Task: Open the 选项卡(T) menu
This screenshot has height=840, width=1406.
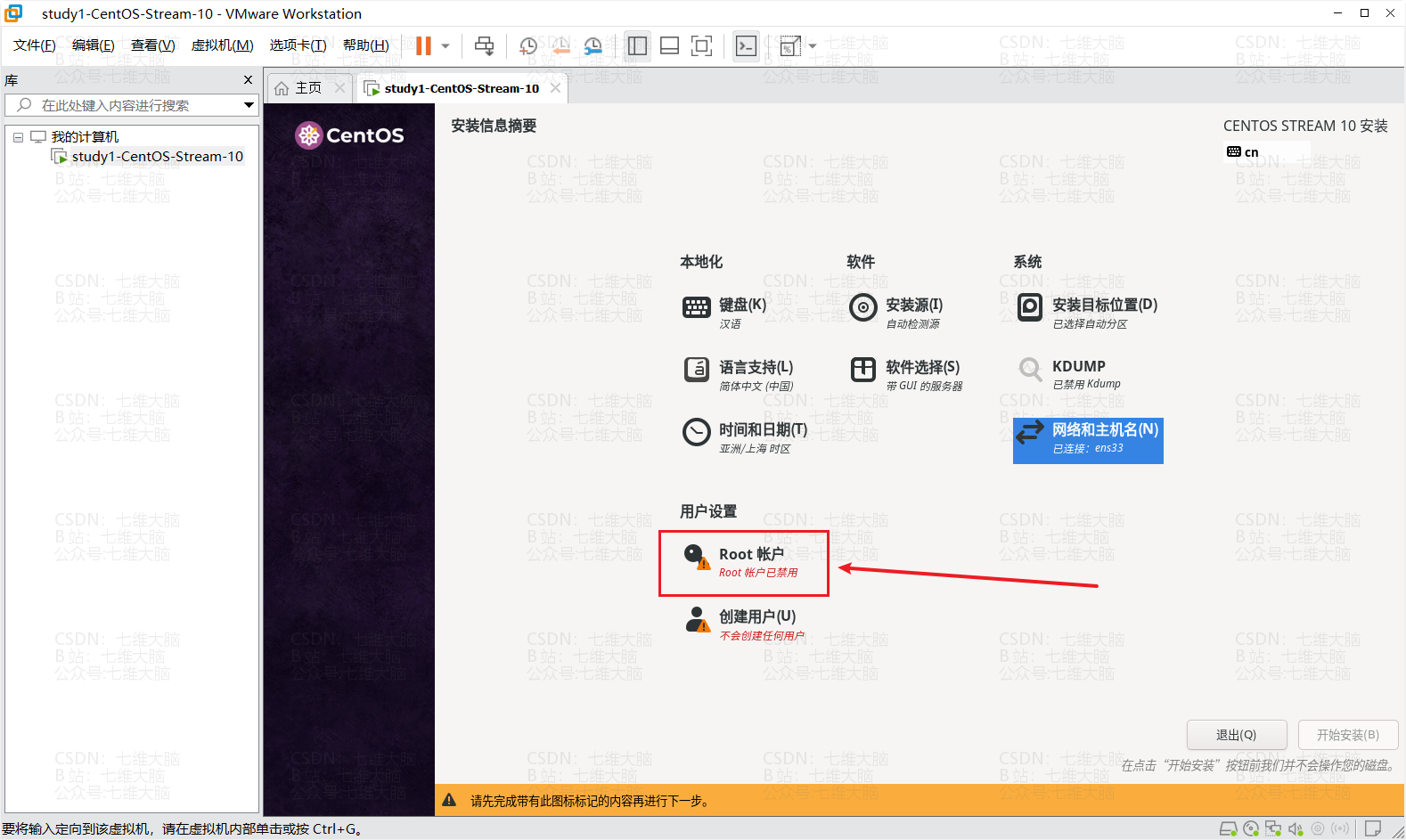Action: click(x=298, y=45)
